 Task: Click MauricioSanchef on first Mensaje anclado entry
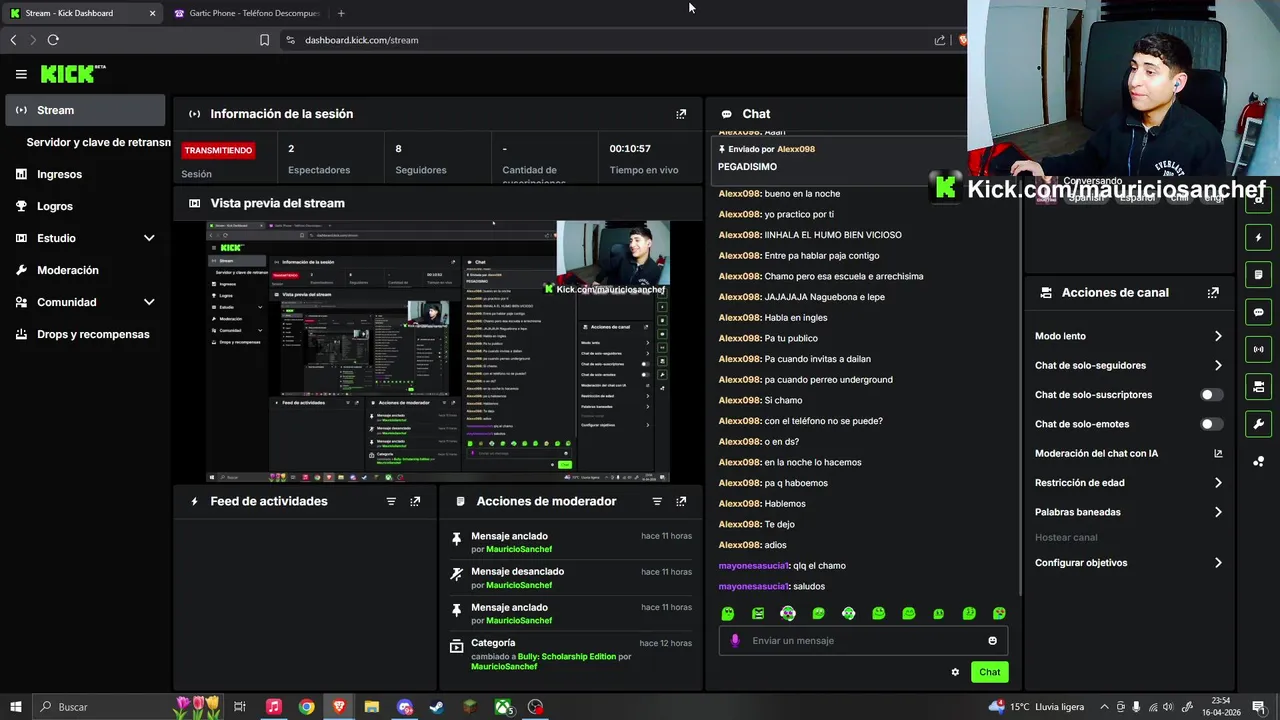519,549
